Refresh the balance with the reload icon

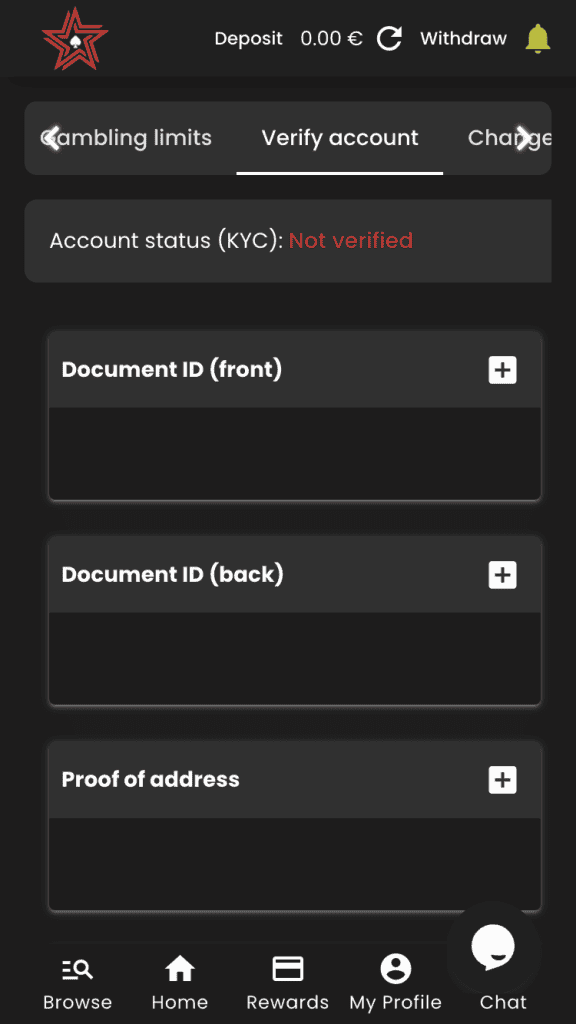389,39
